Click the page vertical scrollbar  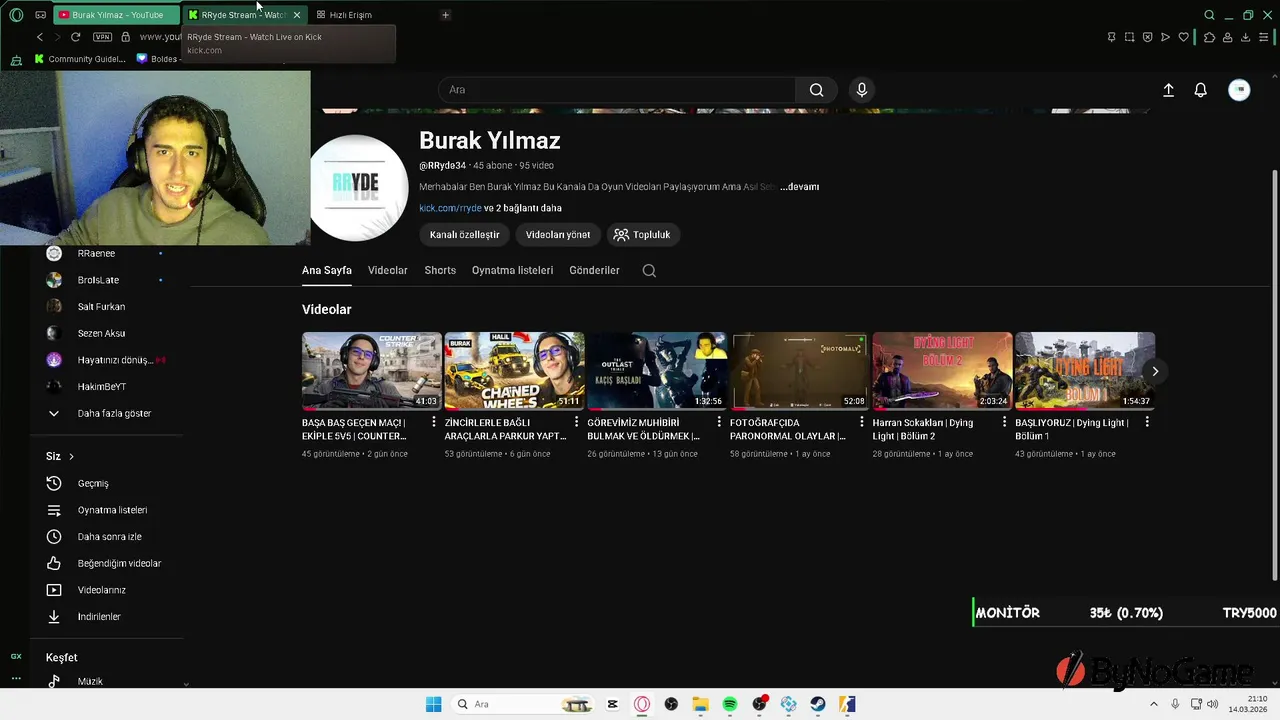pos(1274,375)
